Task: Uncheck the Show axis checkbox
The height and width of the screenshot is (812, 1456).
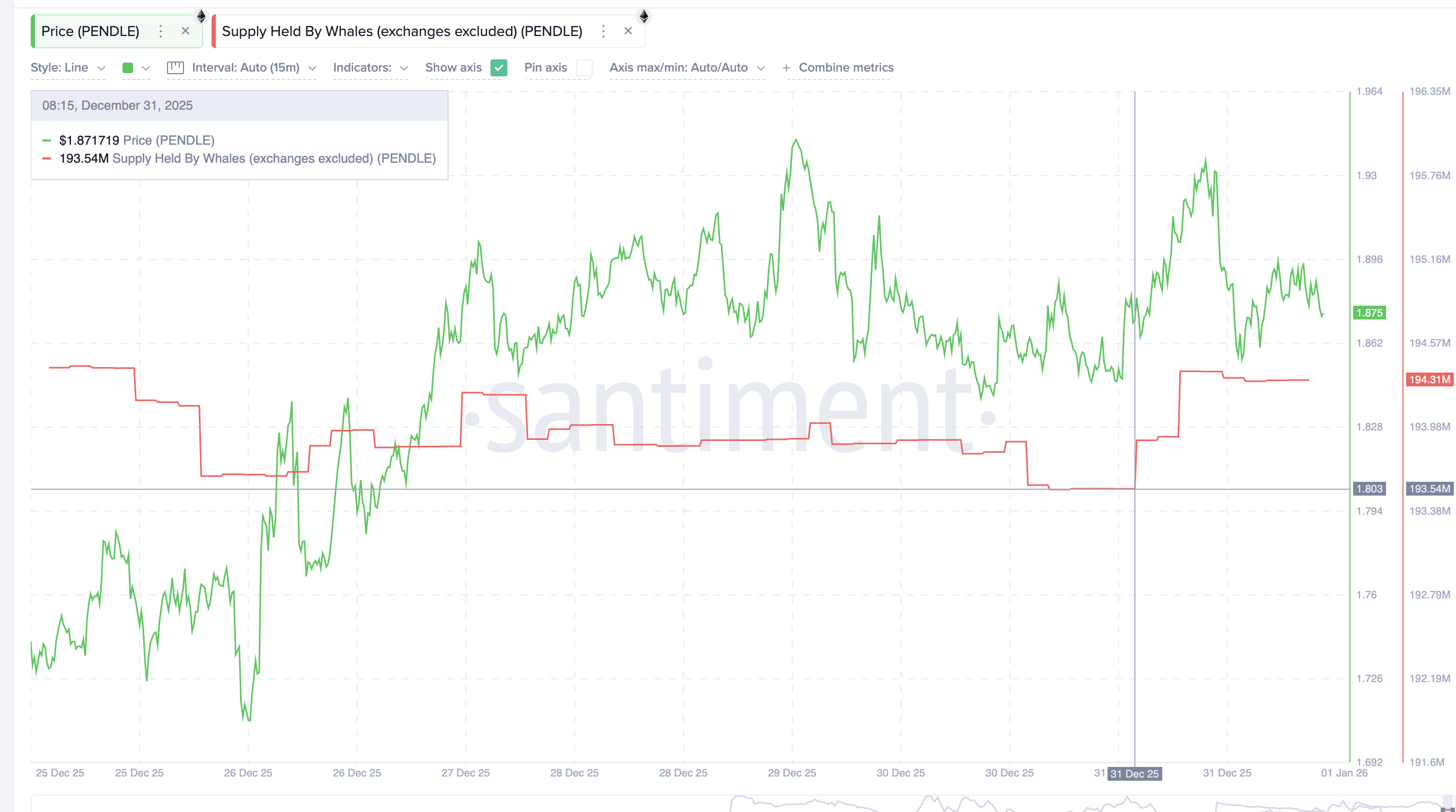Action: click(x=498, y=68)
